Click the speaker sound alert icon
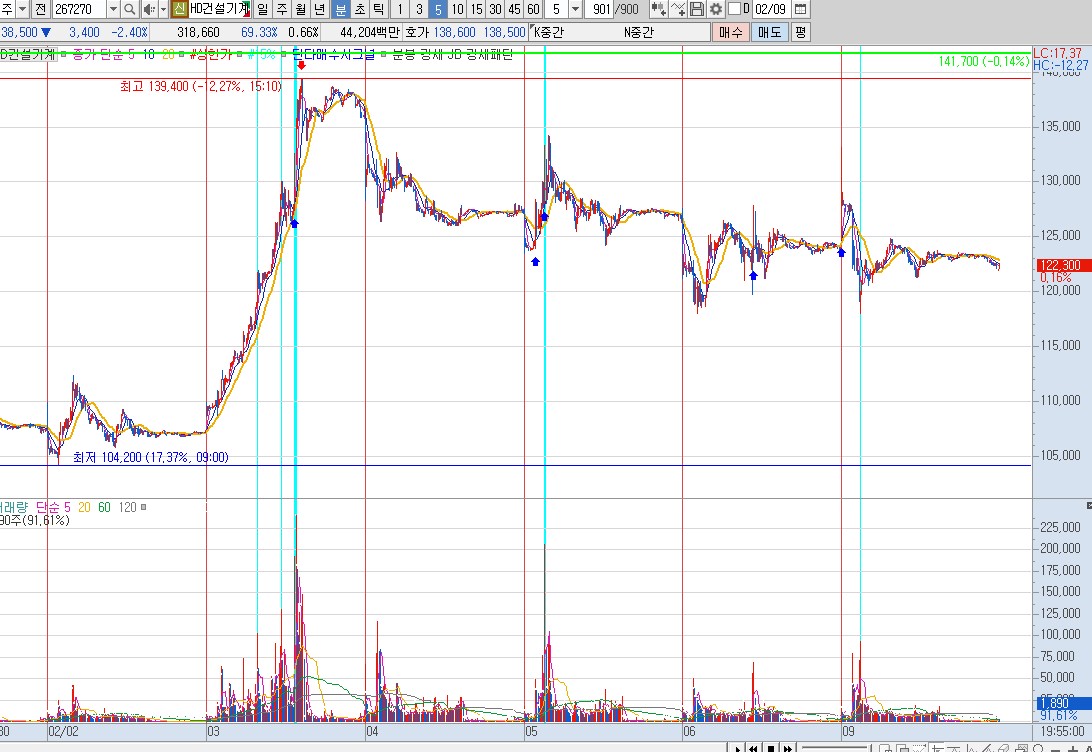 click(x=149, y=9)
